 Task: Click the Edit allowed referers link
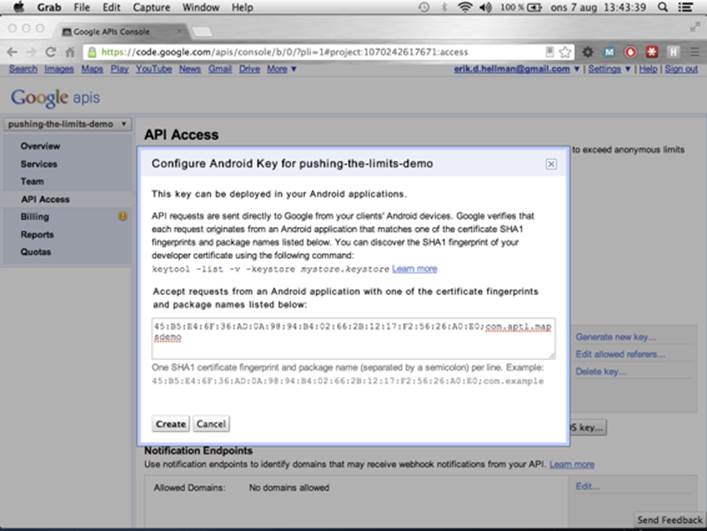pos(620,354)
